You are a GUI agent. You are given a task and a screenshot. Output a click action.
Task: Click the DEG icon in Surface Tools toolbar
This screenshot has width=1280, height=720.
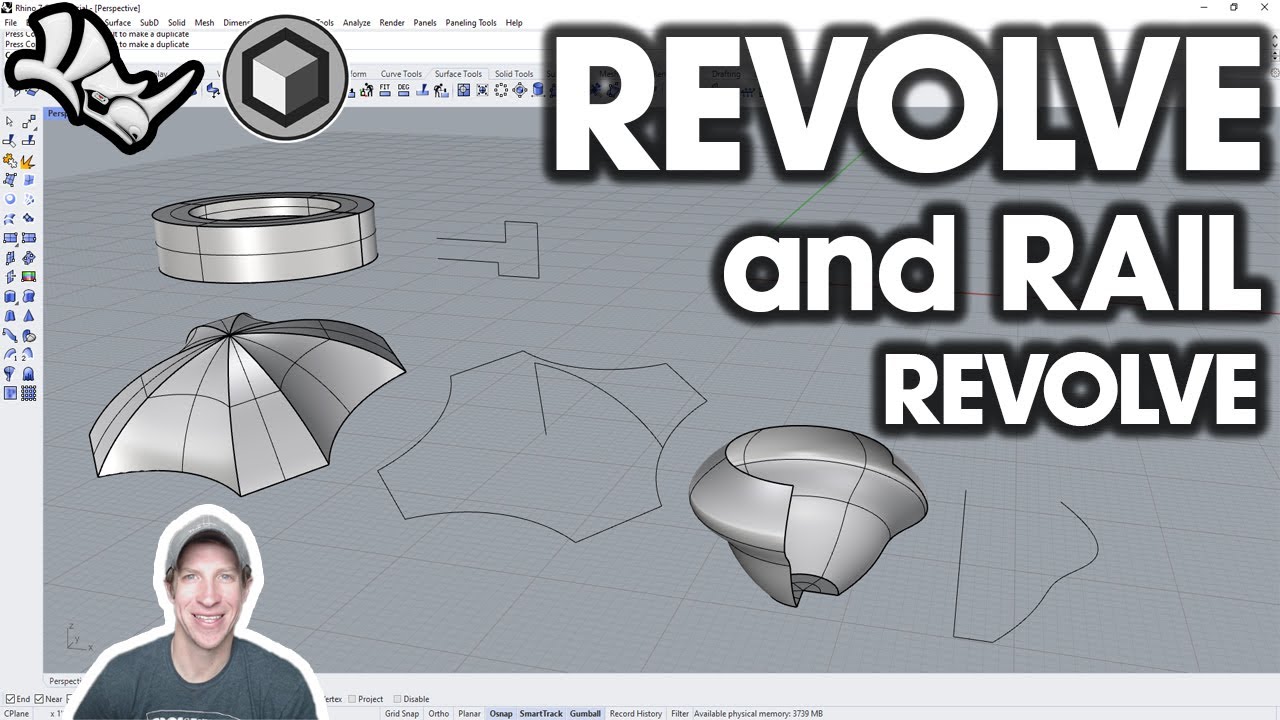(403, 90)
